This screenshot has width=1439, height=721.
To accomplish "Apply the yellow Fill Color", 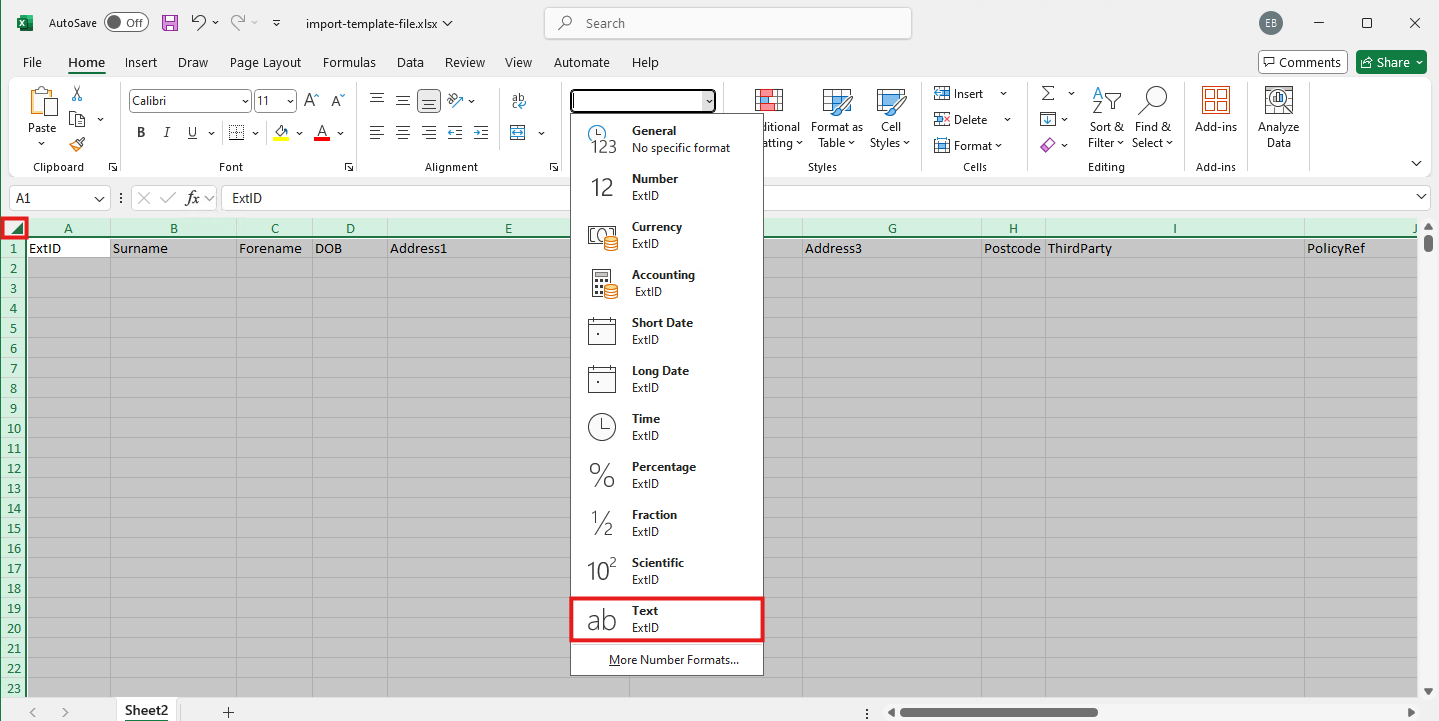I will [281, 132].
